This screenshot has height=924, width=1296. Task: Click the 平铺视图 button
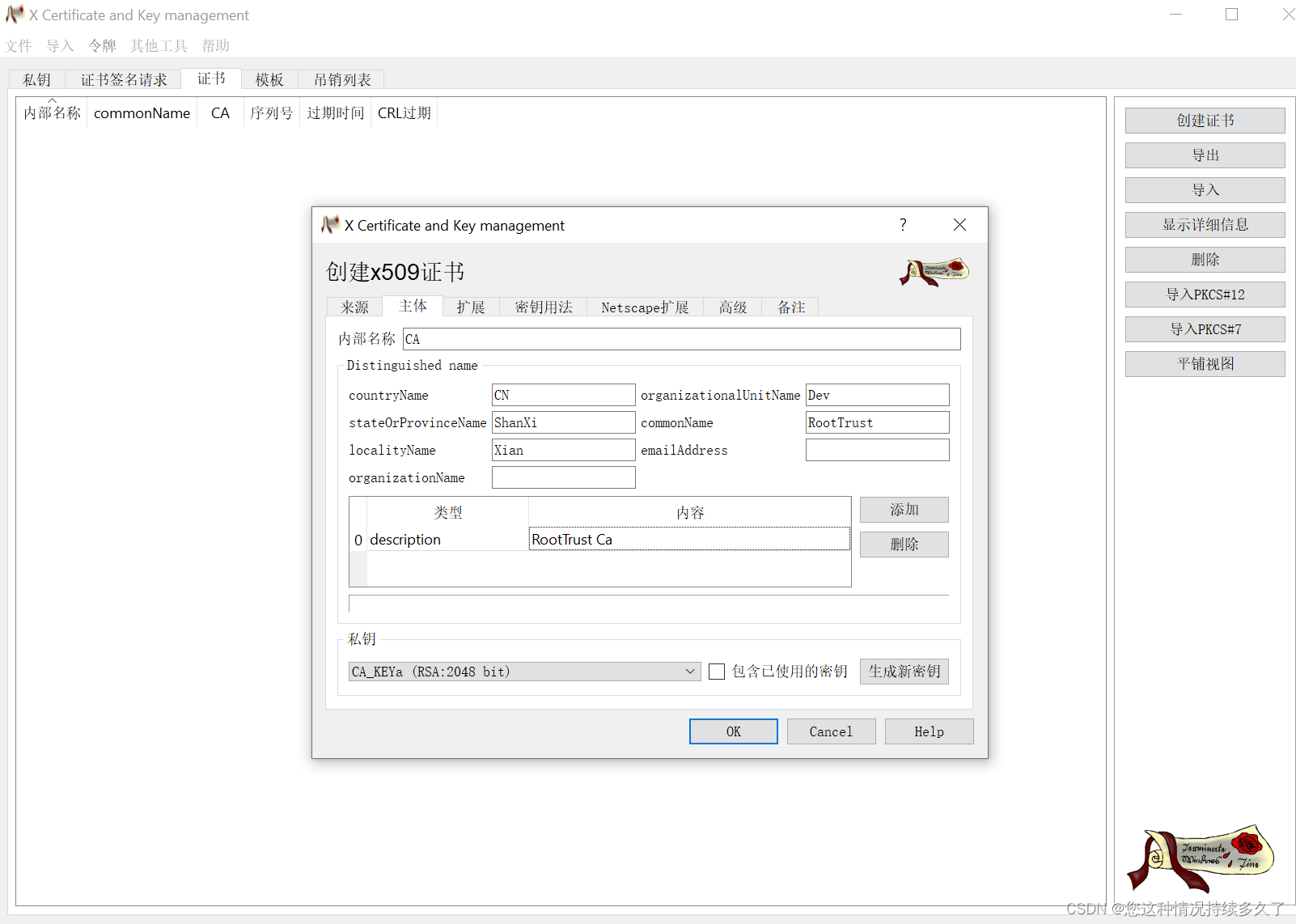(x=1205, y=363)
